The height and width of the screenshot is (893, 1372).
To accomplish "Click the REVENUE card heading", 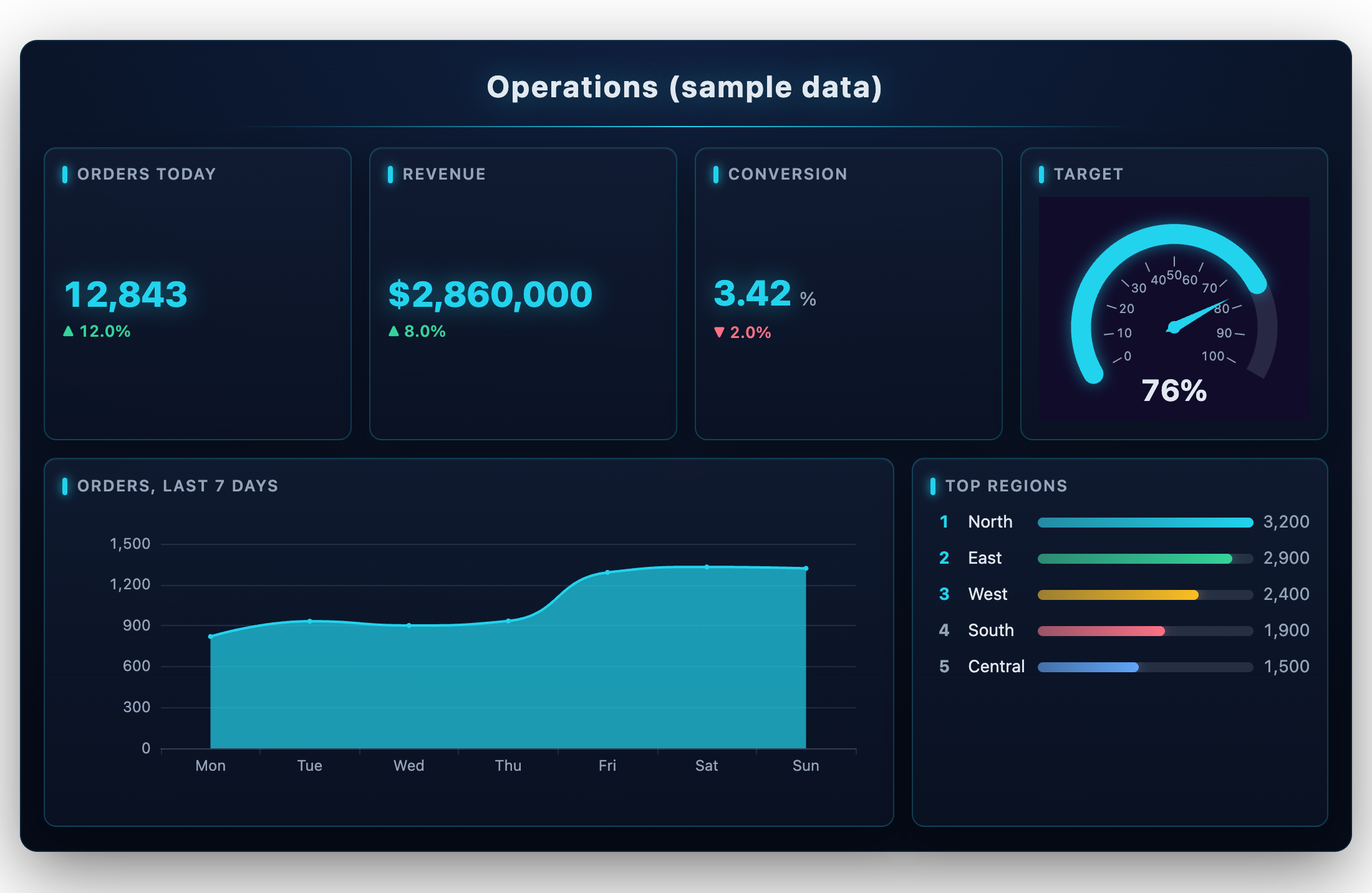I will (444, 174).
